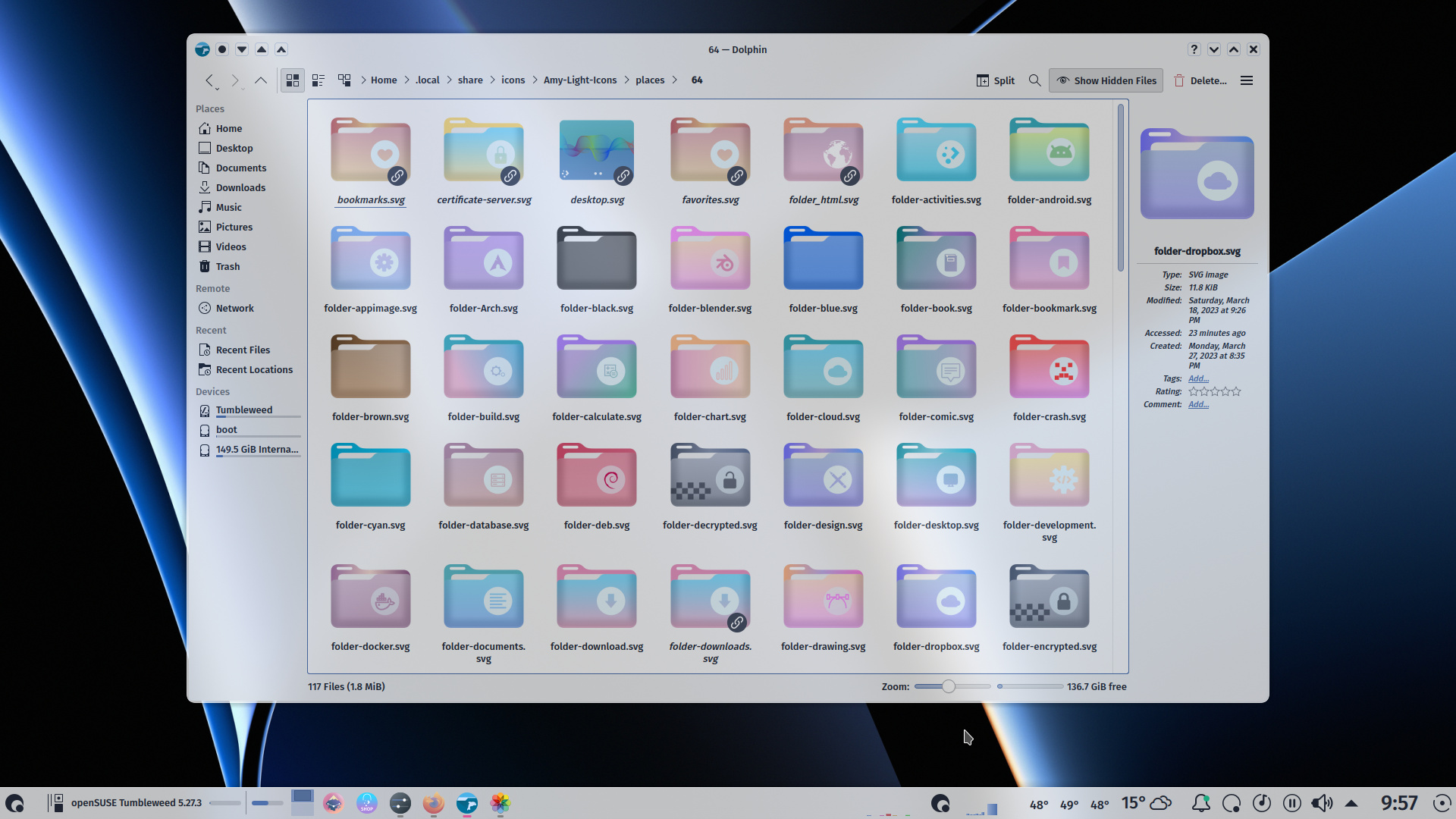
Task: Open application launcher in taskbar
Action: pyautogui.click(x=14, y=803)
